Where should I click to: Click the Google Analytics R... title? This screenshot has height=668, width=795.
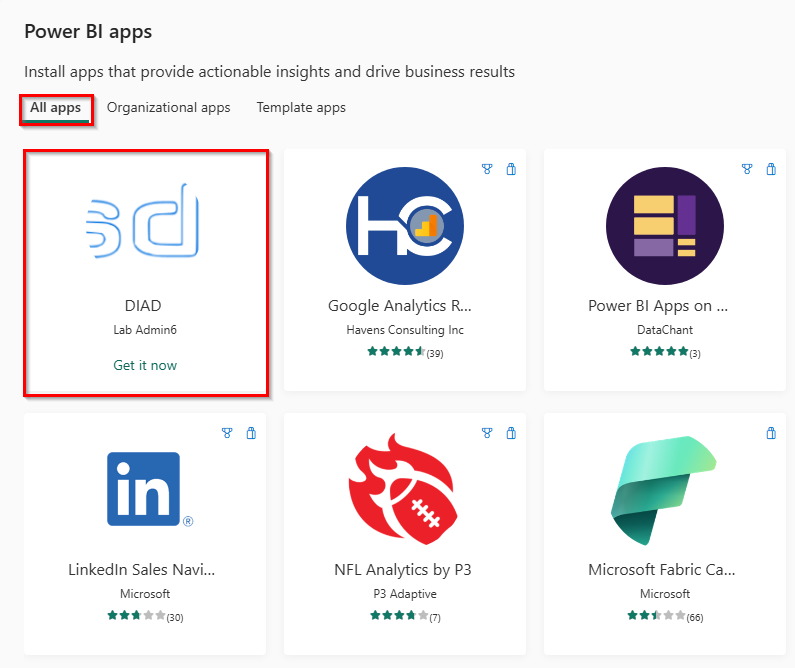400,306
